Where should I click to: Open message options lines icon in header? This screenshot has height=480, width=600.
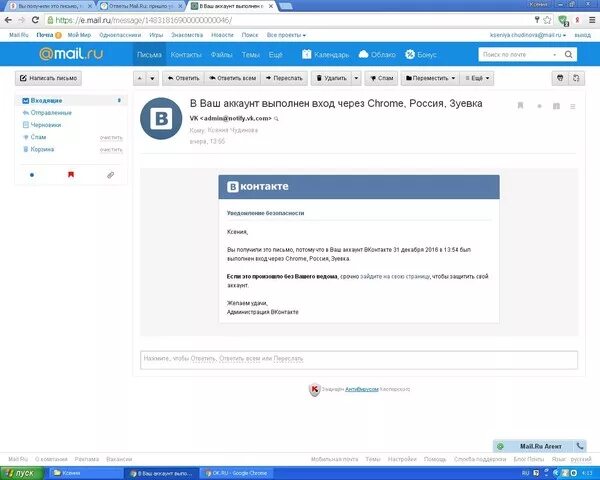[573, 106]
